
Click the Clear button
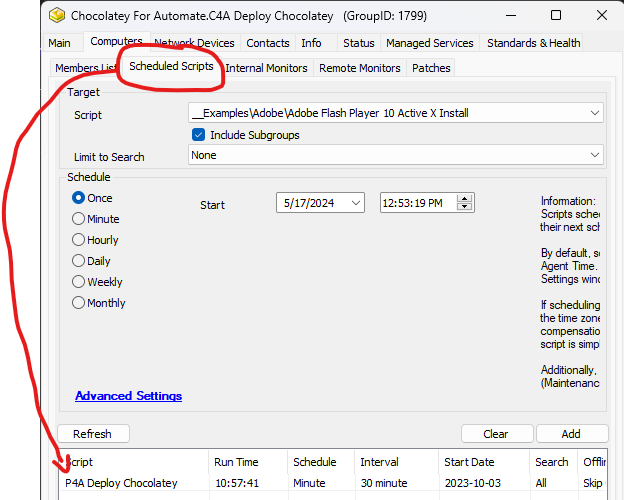[497, 434]
